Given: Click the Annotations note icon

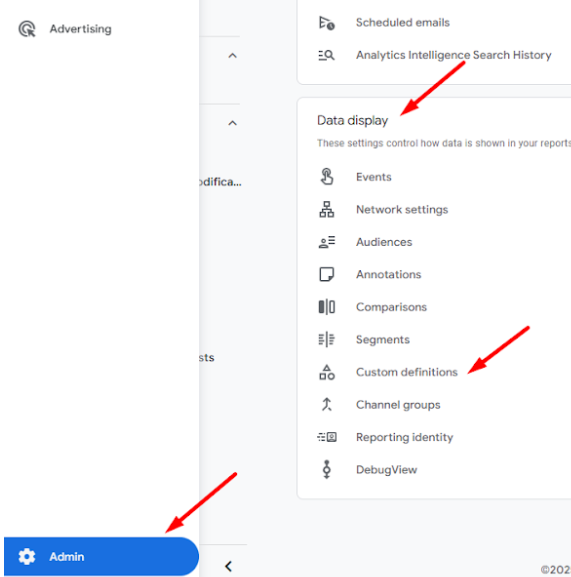Looking at the screenshot, I should [327, 274].
